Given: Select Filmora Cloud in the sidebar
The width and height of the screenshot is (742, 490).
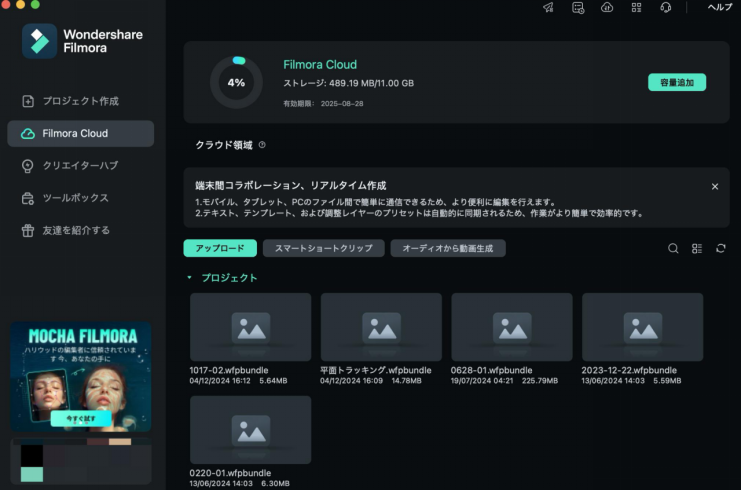Looking at the screenshot, I should click(x=80, y=134).
